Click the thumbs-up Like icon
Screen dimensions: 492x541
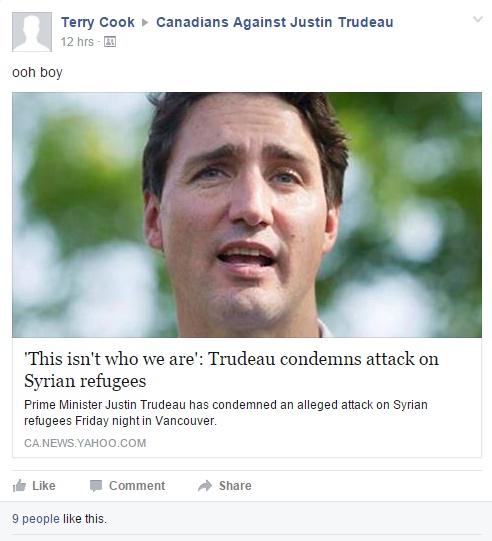[x=19, y=485]
